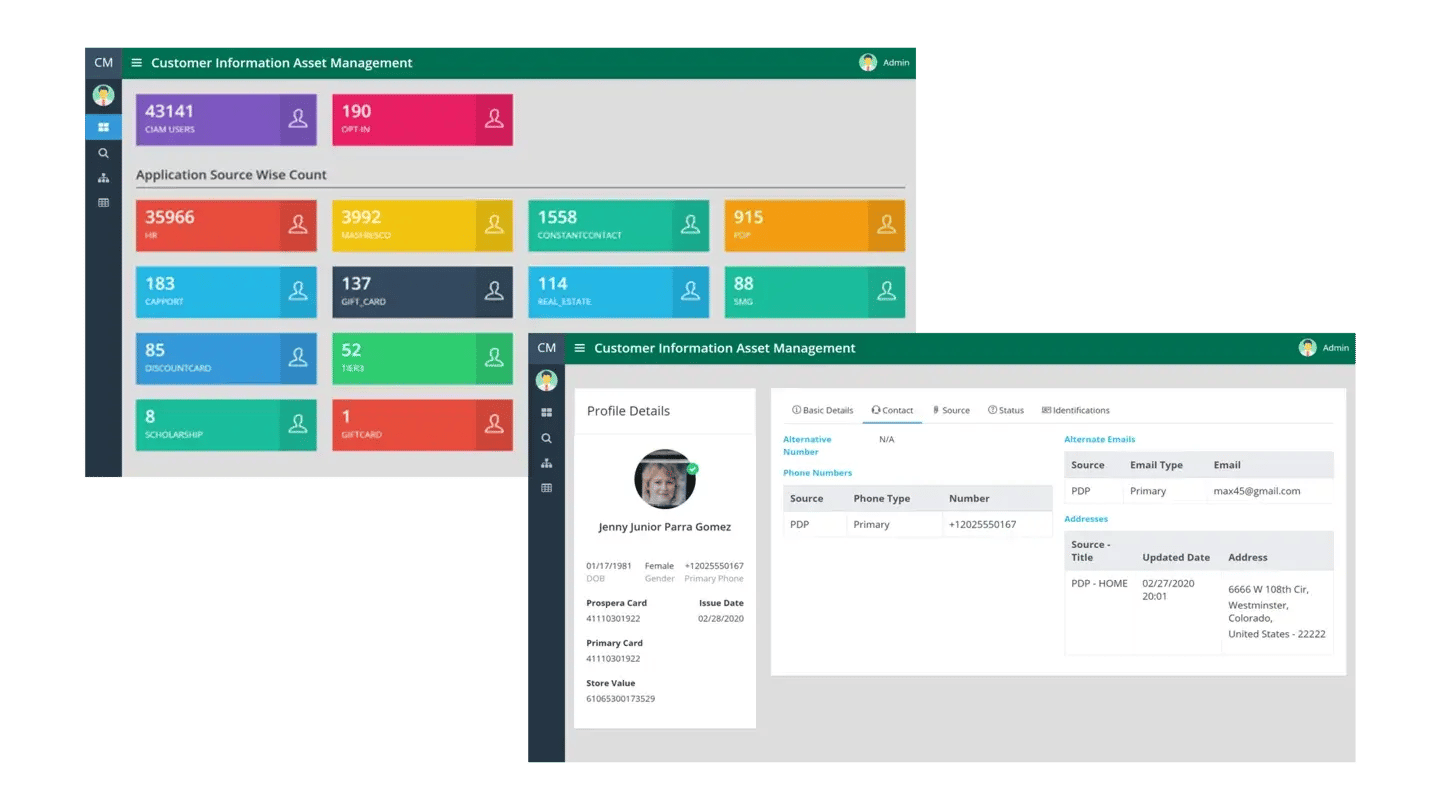This screenshot has width=1440, height=810.
Task: Click the search icon in the profile window sidebar
Action: (x=546, y=438)
